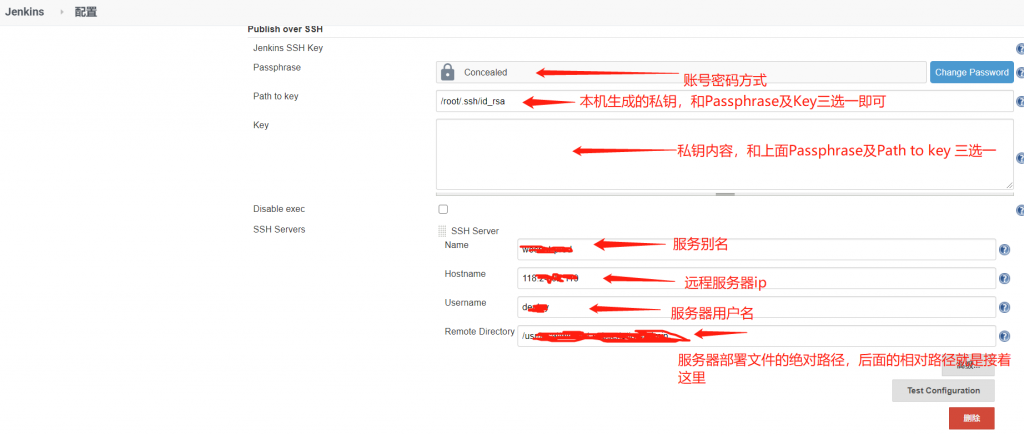The height and width of the screenshot is (435, 1024).
Task: Grab the SSH Server drag handle
Action: [x=443, y=231]
